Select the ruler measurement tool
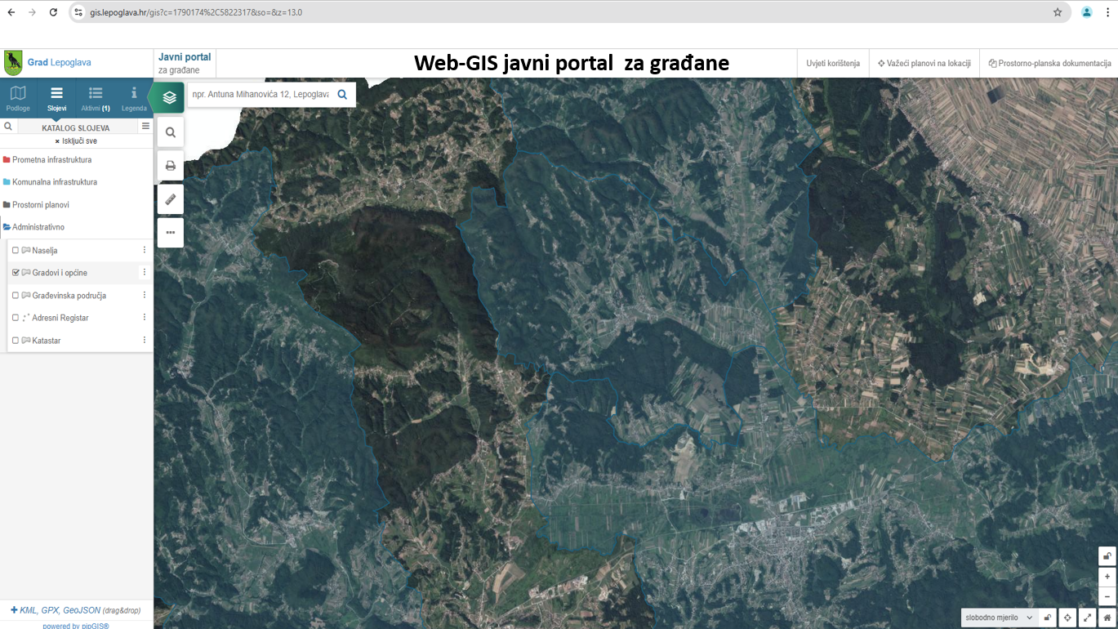Image resolution: width=1118 pixels, height=629 pixels. pos(170,199)
